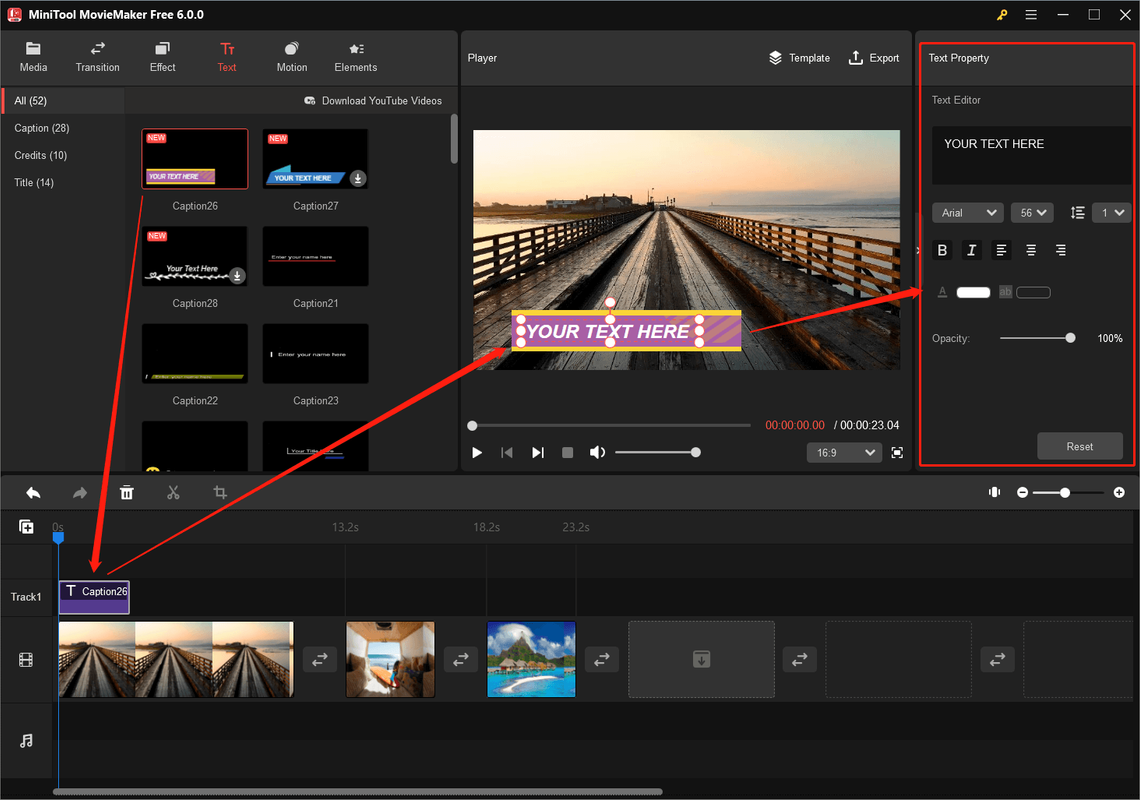Pick the white text color swatch
Image resolution: width=1140 pixels, height=800 pixels.
tap(973, 292)
